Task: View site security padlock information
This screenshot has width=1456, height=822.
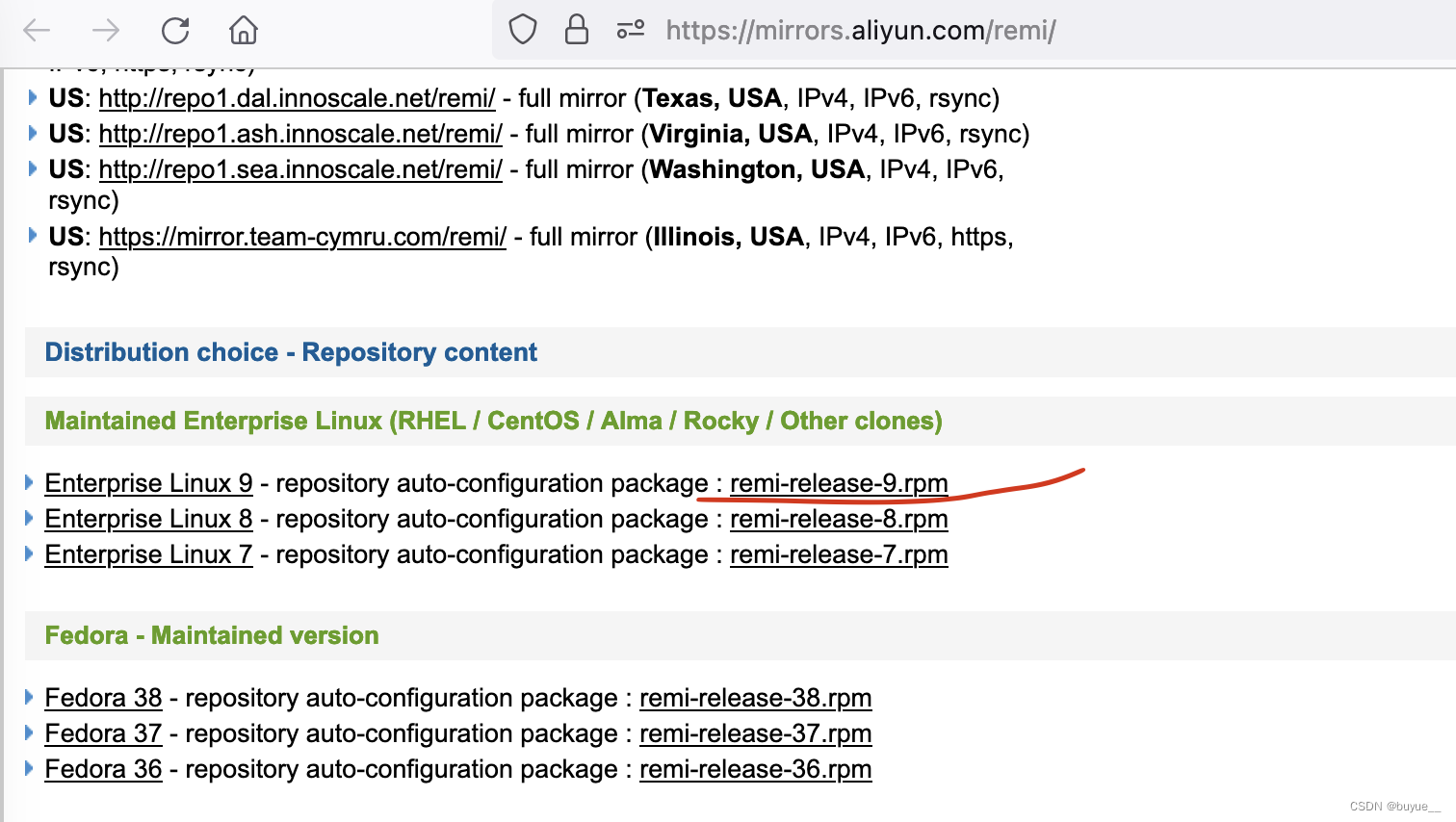Action: tap(577, 30)
